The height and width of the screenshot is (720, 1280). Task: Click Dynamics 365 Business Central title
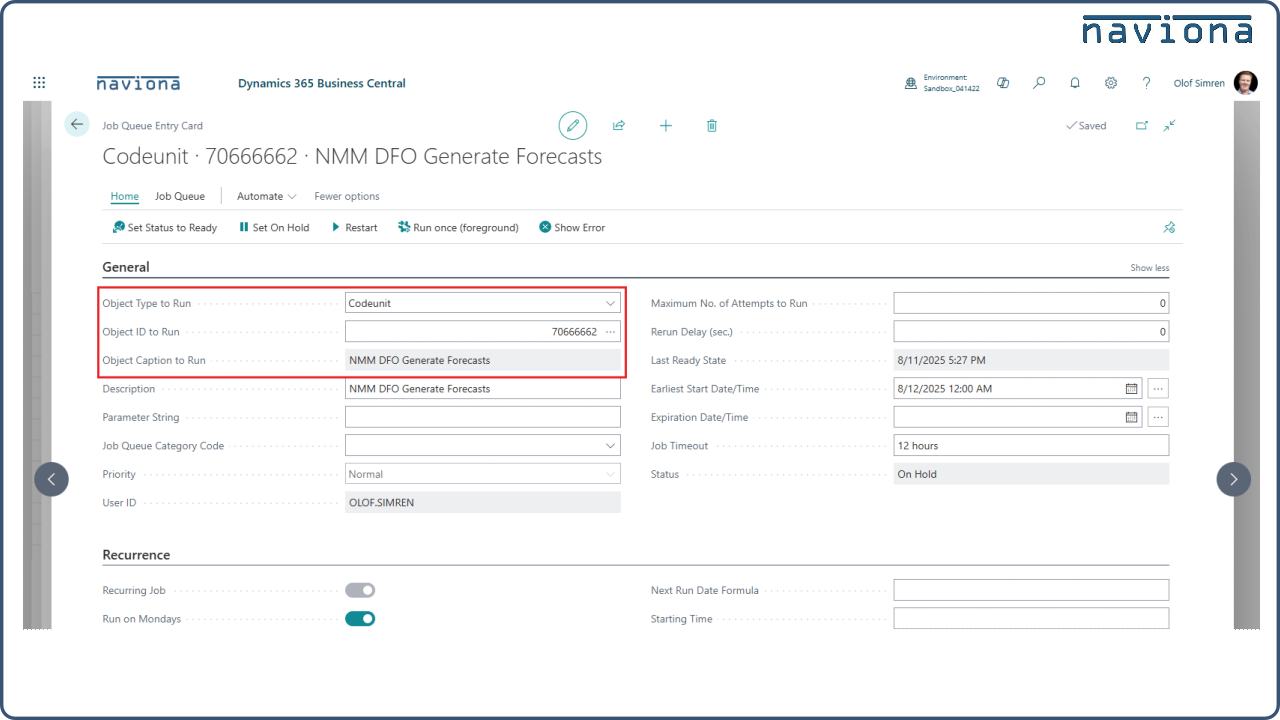coord(322,84)
